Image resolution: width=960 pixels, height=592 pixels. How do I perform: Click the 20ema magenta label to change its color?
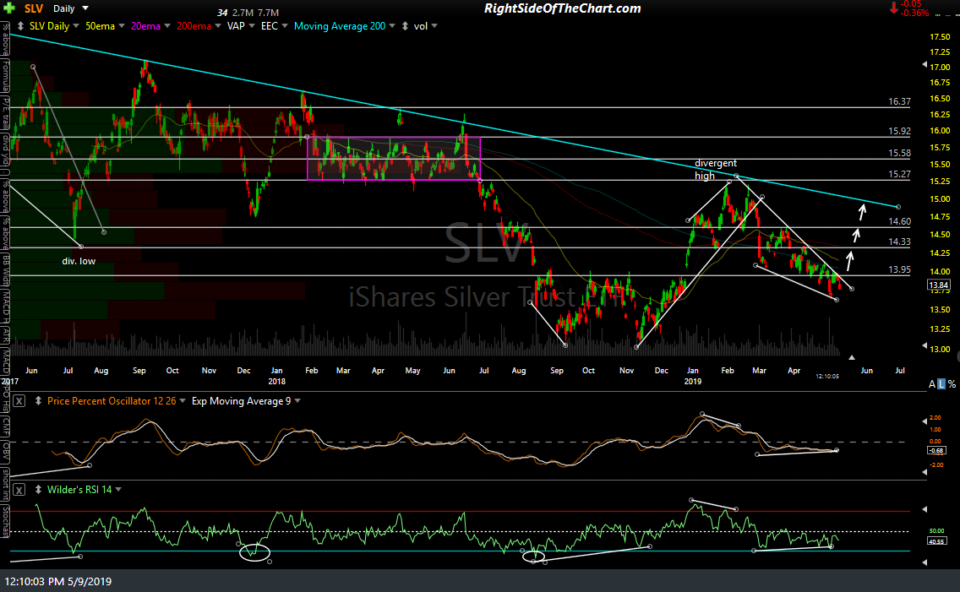pyautogui.click(x=144, y=27)
